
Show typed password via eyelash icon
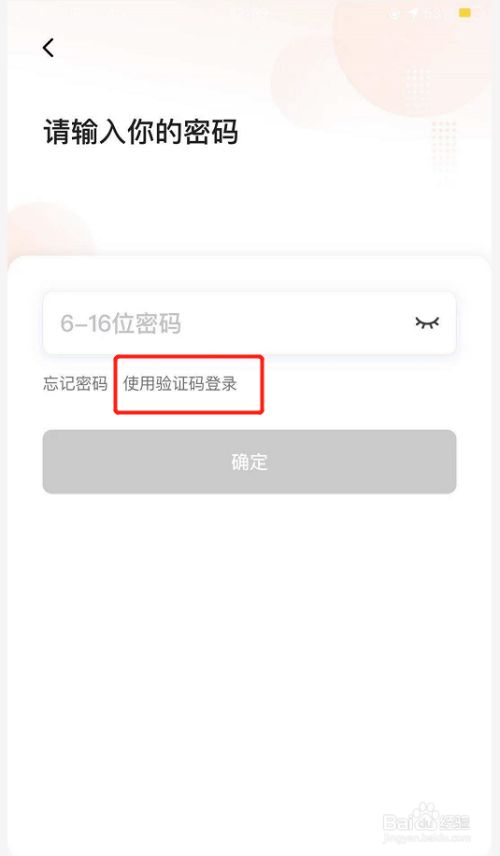tap(427, 323)
